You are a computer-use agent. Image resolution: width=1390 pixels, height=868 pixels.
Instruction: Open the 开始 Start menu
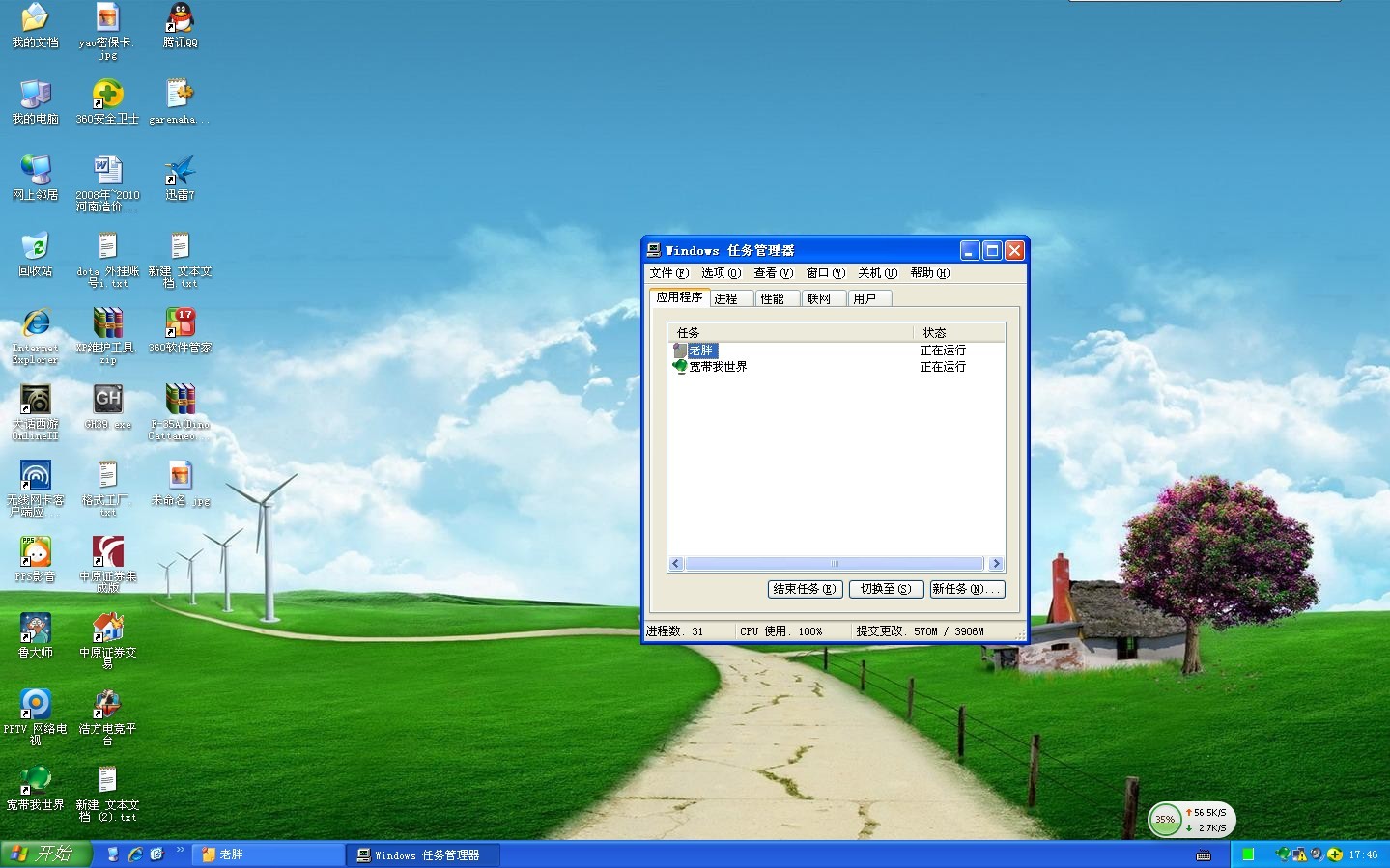pos(45,854)
